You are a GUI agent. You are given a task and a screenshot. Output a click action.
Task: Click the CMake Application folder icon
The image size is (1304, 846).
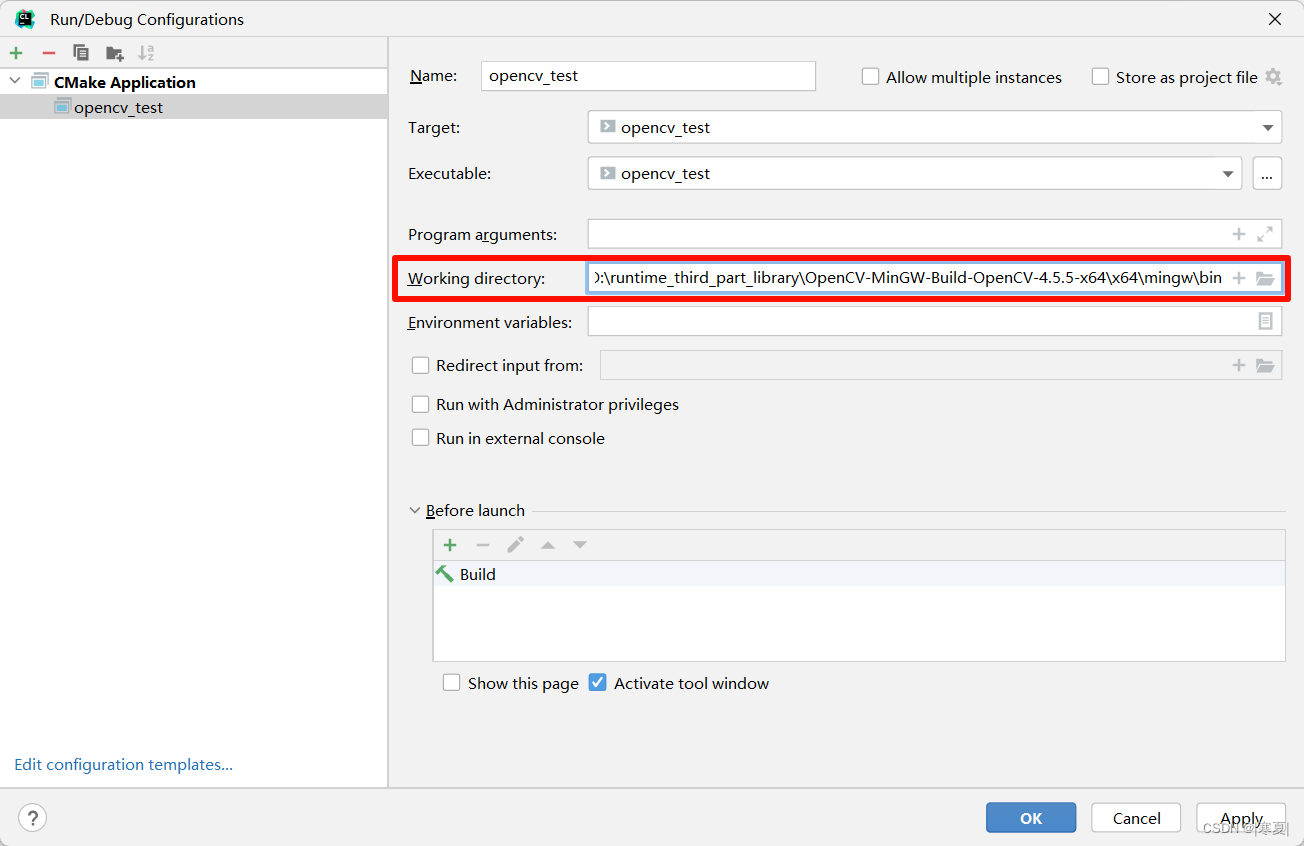point(40,82)
